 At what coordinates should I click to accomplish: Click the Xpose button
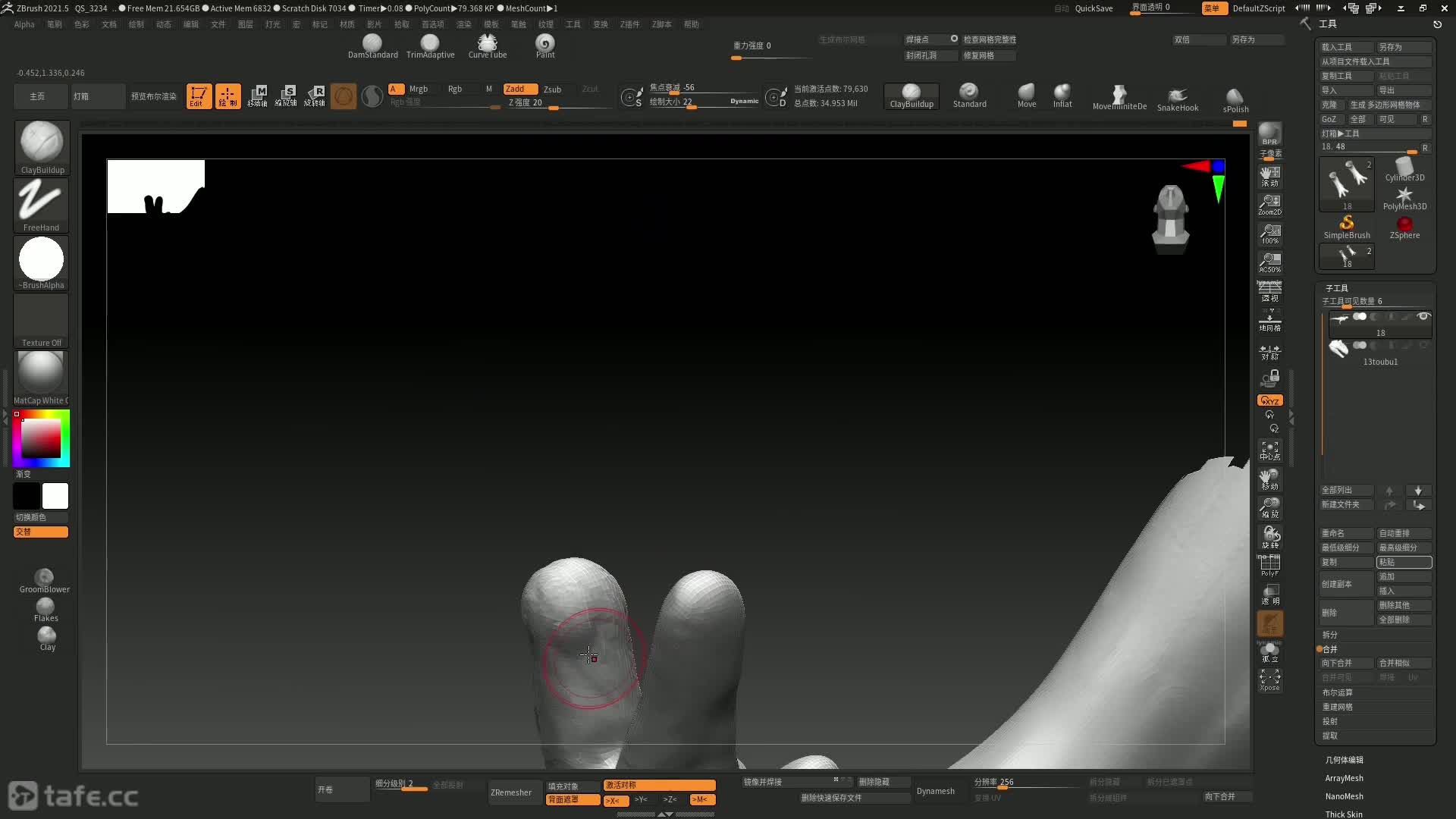coord(1269,679)
